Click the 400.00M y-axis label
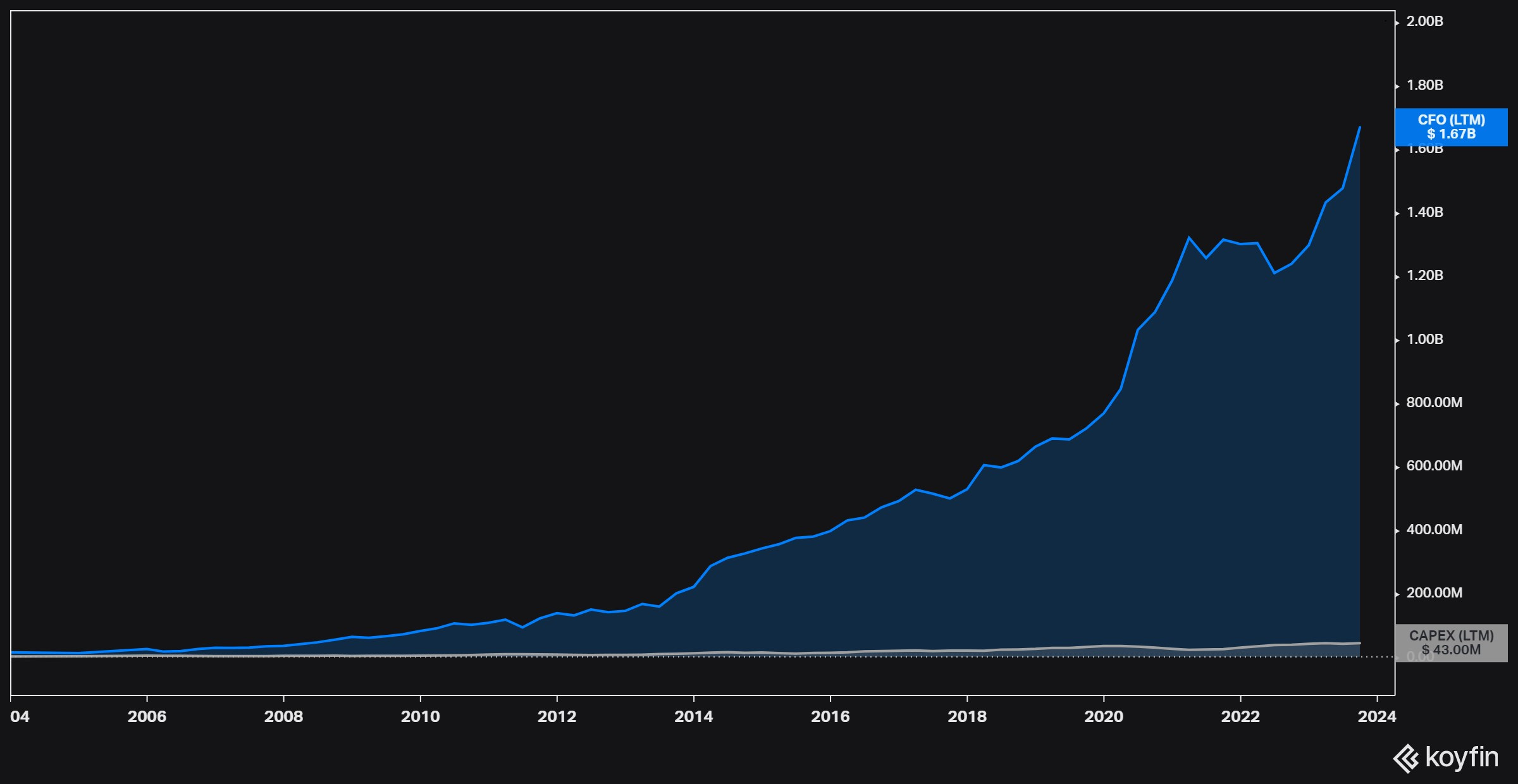This screenshot has height=784, width=1518. [x=1434, y=530]
